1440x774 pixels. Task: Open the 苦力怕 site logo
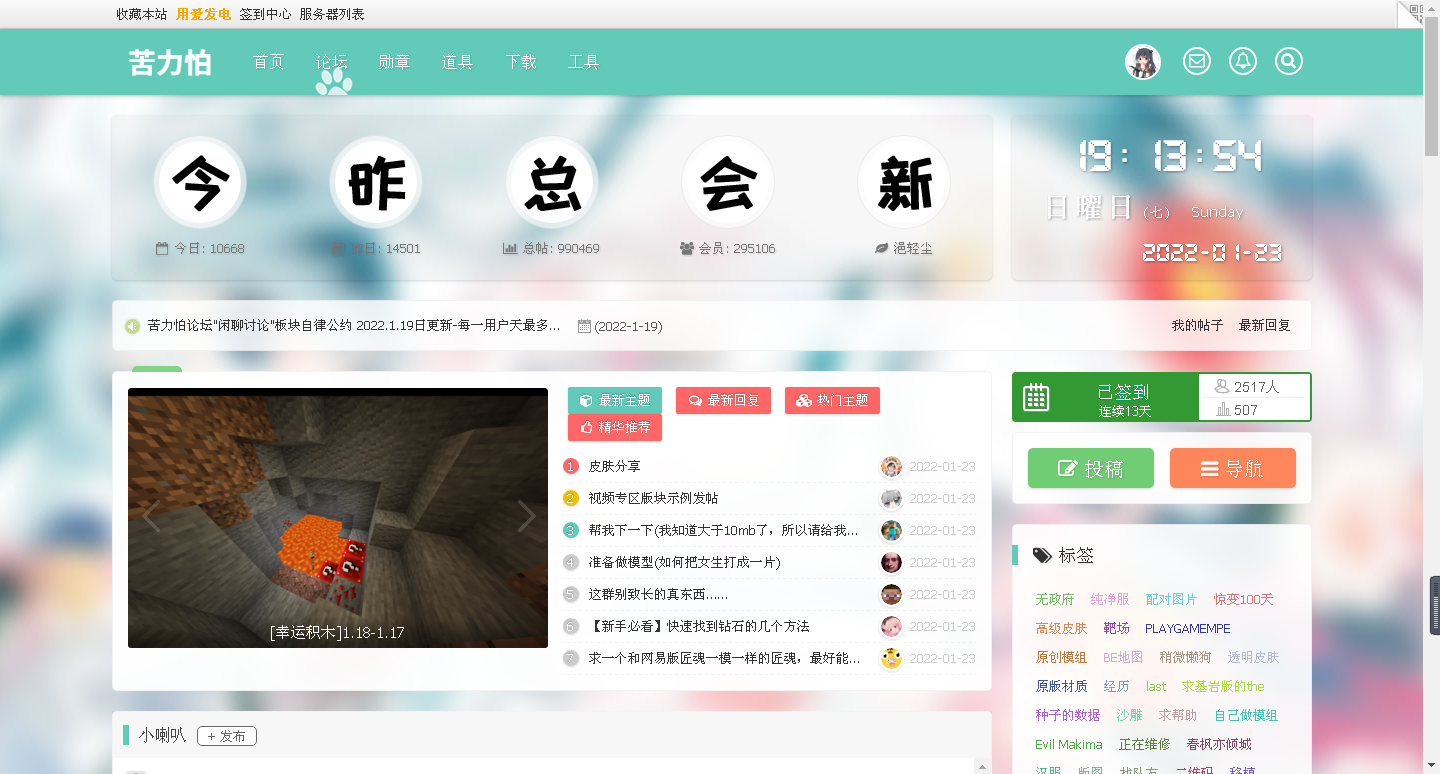pos(170,62)
